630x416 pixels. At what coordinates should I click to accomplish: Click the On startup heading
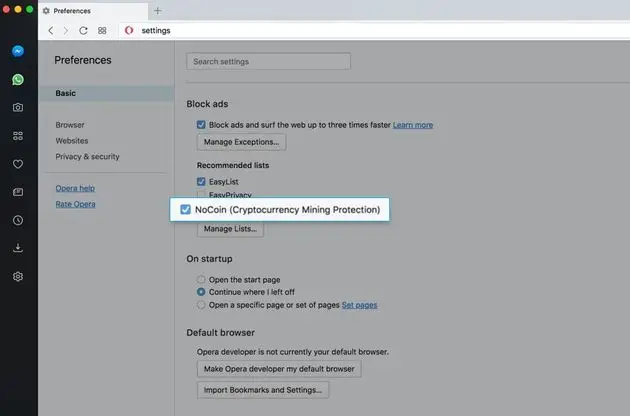pos(209,259)
